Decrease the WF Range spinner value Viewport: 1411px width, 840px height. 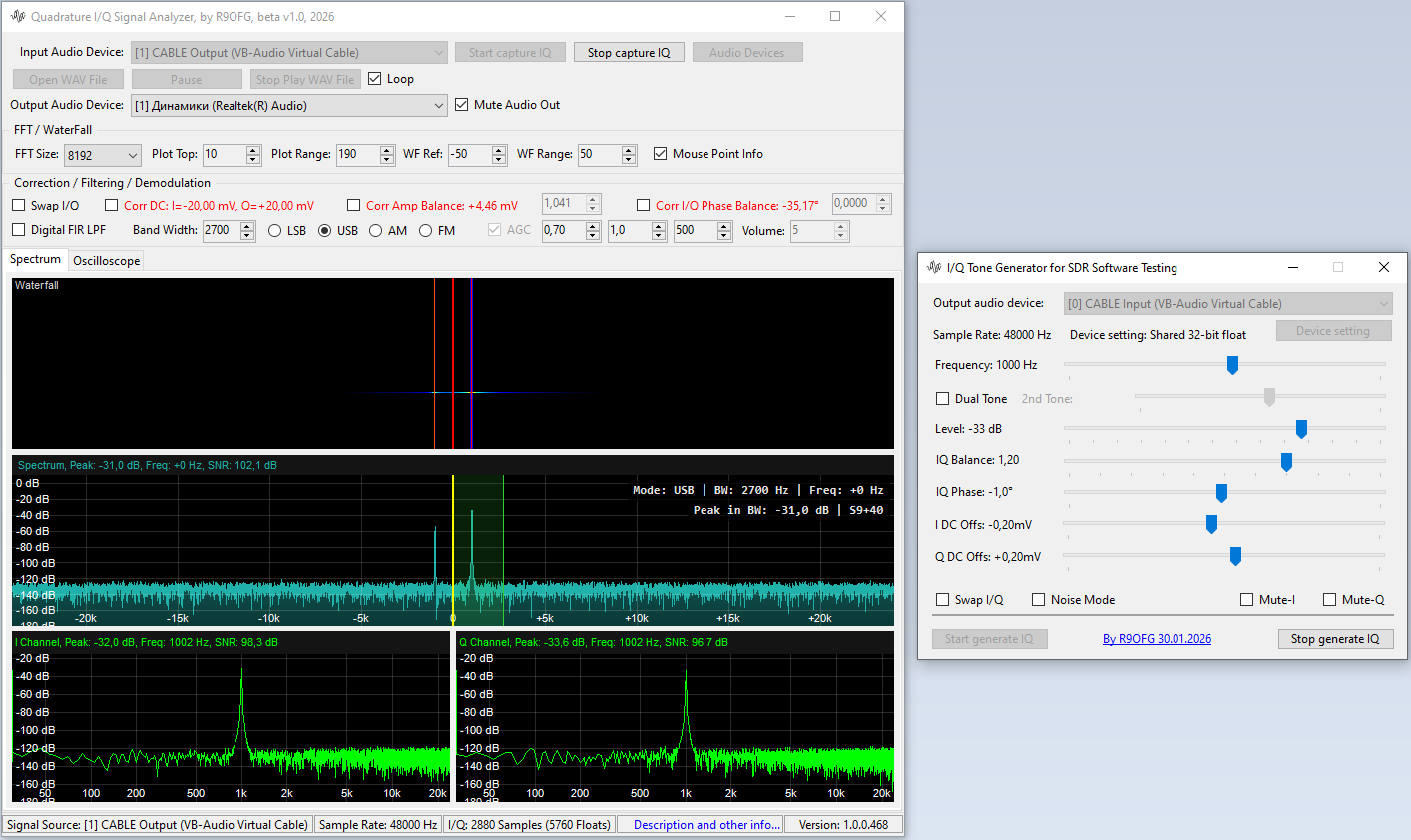pos(629,159)
